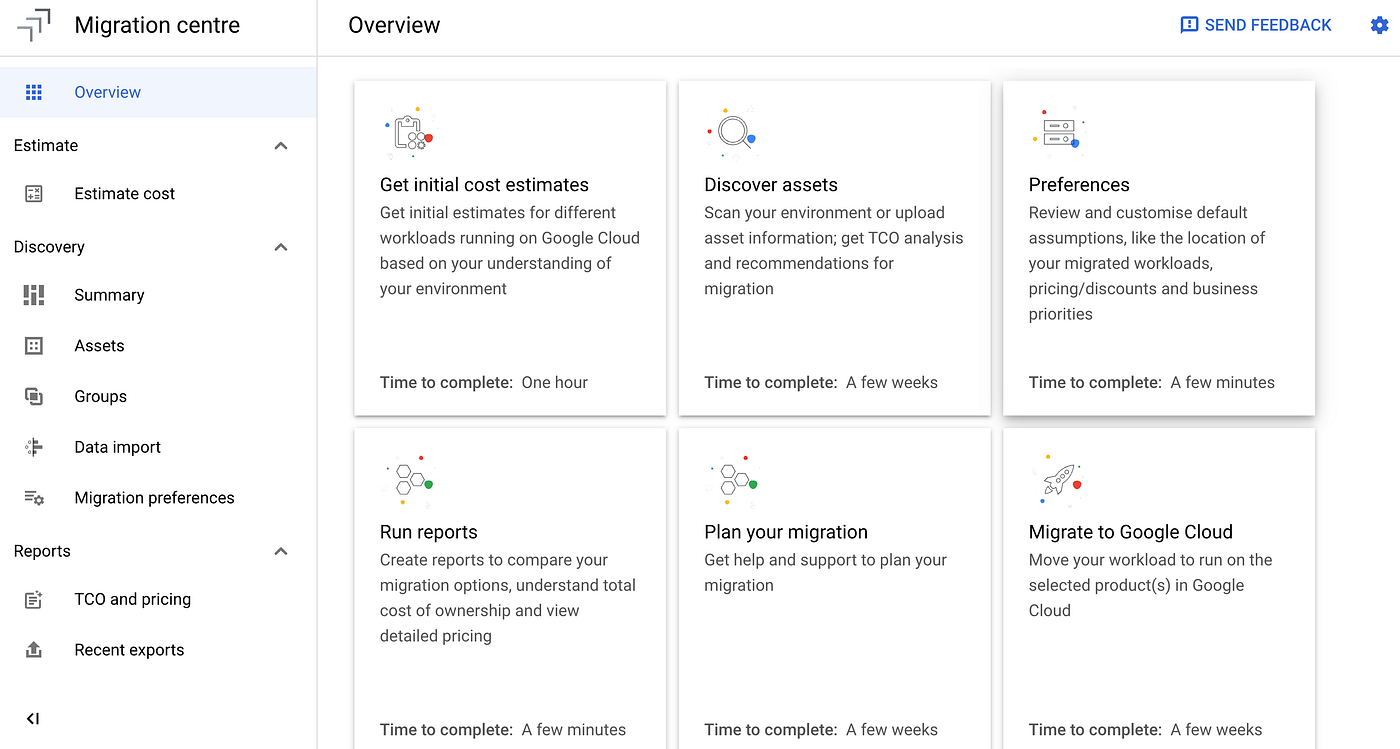Collapse the Discovery section
This screenshot has height=749, width=1400.
pos(281,247)
